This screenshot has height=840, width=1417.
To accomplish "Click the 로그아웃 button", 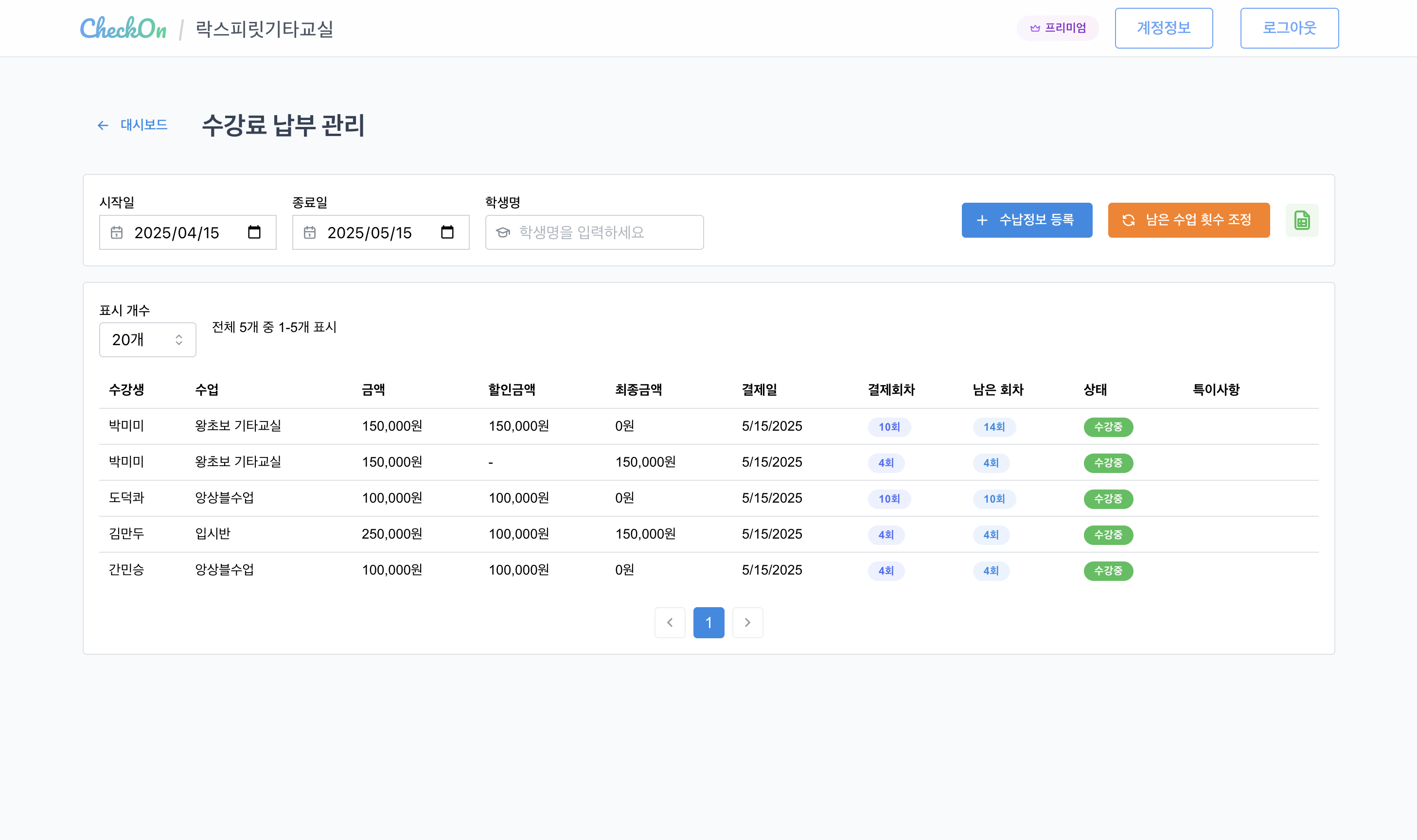I will 1289,28.
